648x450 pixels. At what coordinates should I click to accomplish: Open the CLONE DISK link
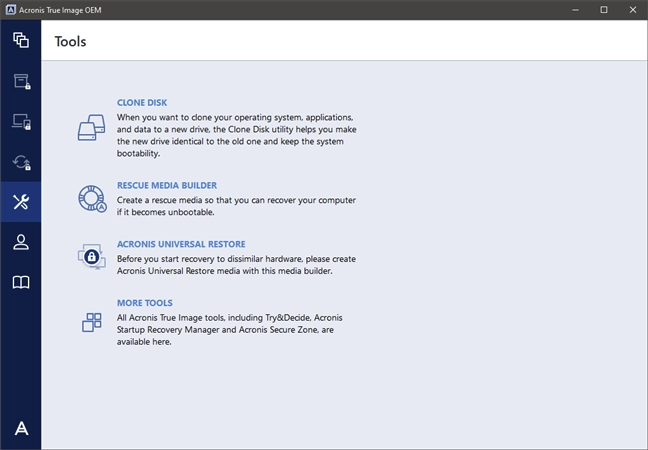pos(142,102)
